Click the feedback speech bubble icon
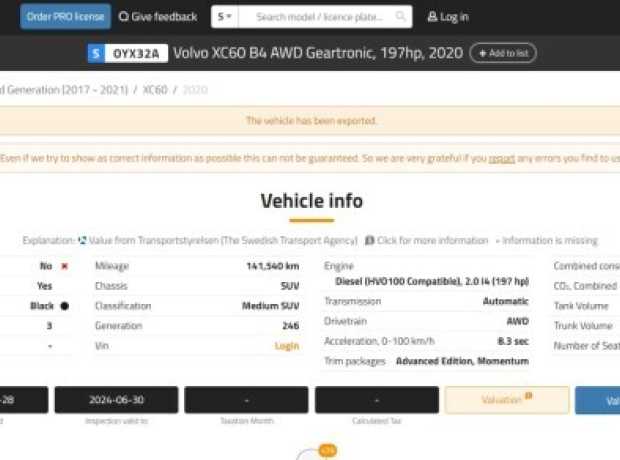Image resolution: width=620 pixels, height=460 pixels. (124, 17)
